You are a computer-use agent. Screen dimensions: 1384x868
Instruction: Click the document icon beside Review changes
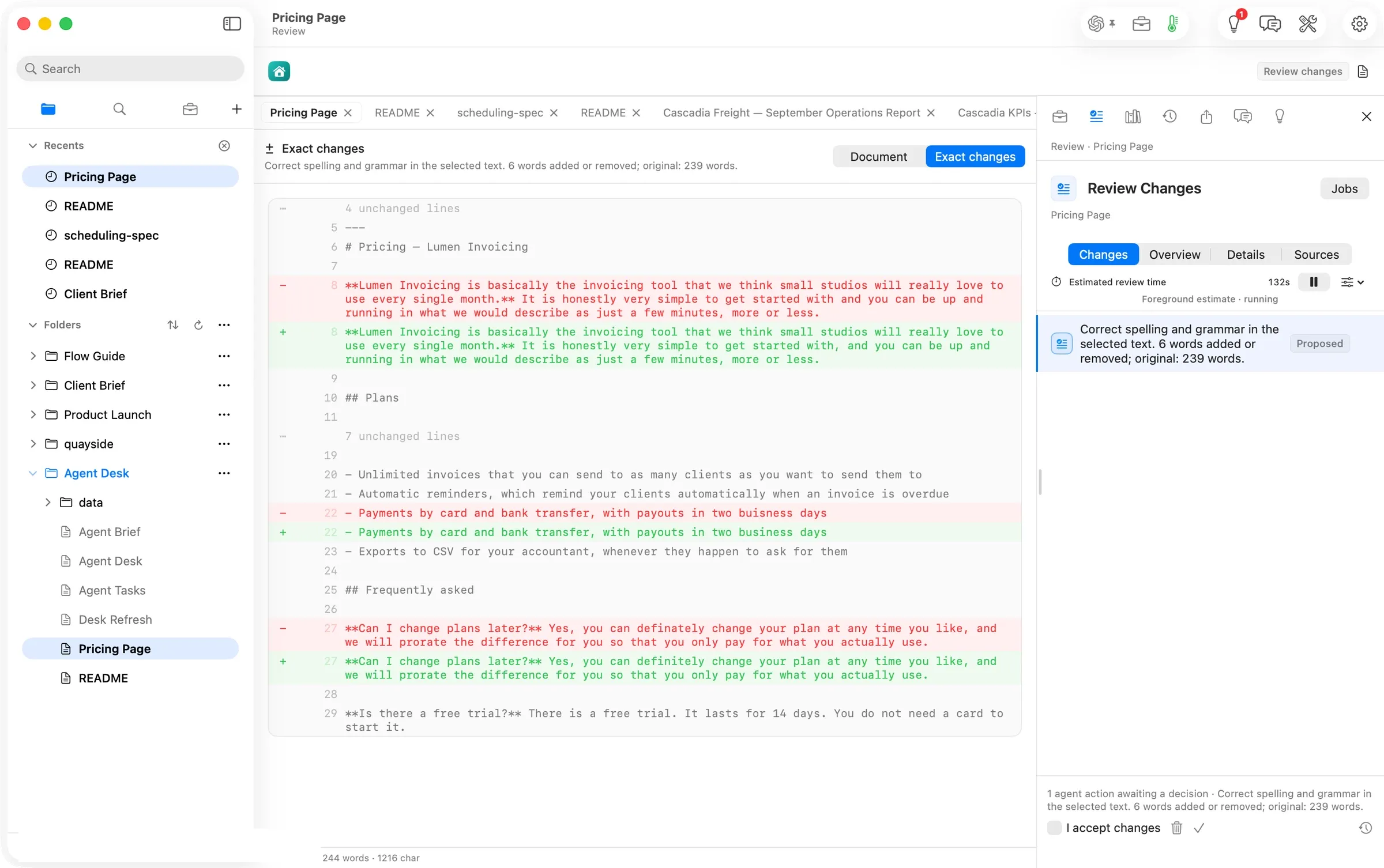click(x=1363, y=71)
